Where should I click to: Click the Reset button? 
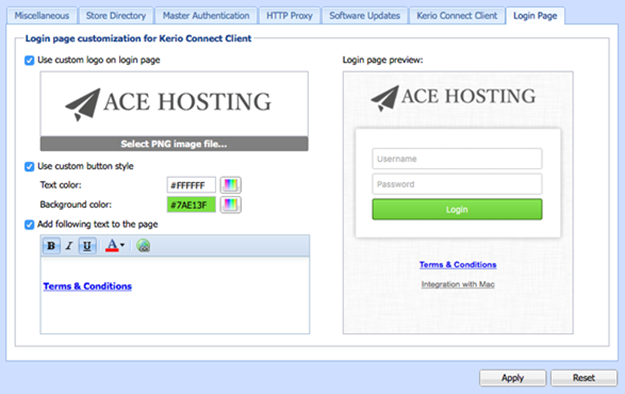point(584,378)
